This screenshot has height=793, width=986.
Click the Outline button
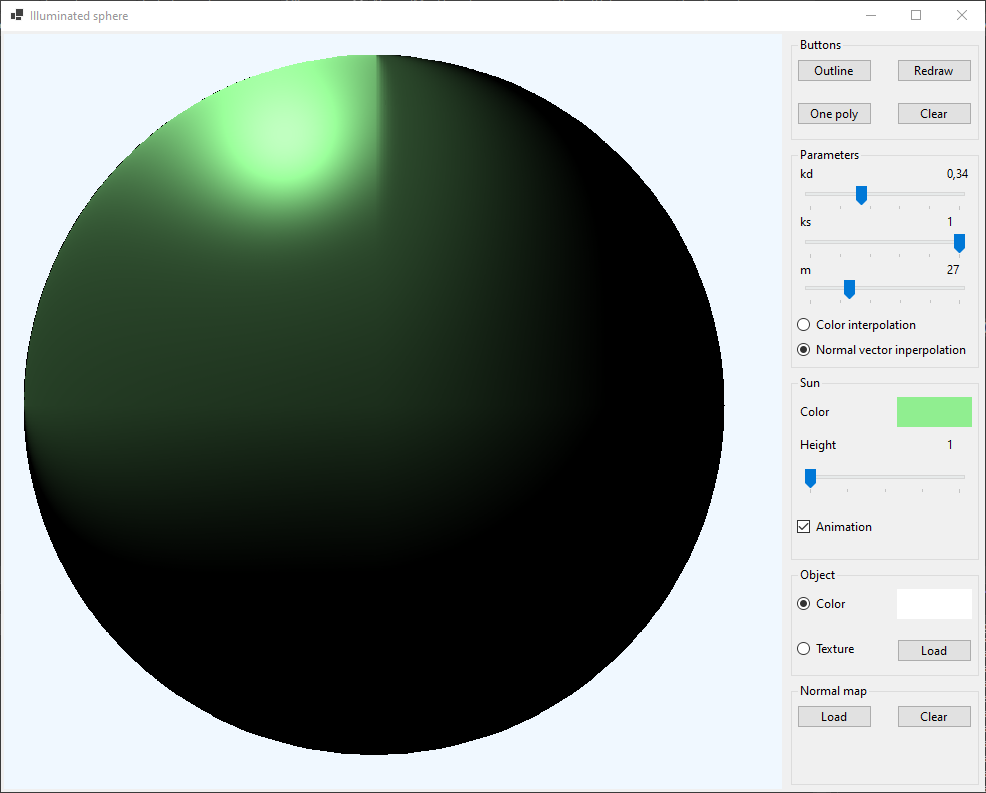point(834,71)
